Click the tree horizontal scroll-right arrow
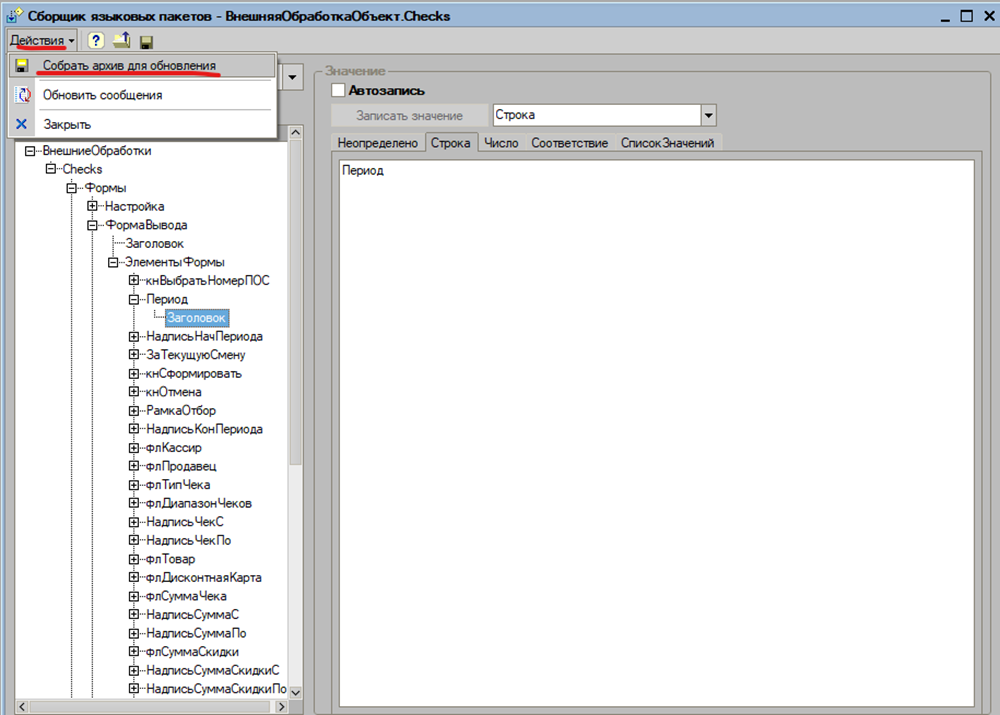The image size is (1000, 715). point(281,707)
